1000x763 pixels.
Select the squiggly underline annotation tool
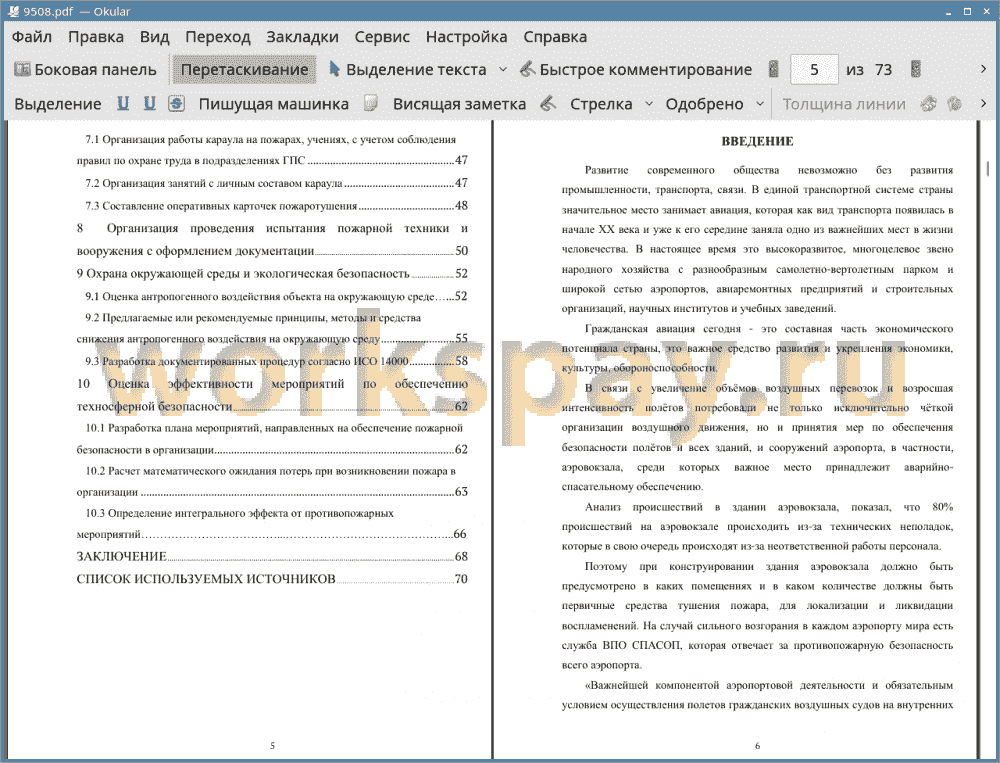[150, 103]
